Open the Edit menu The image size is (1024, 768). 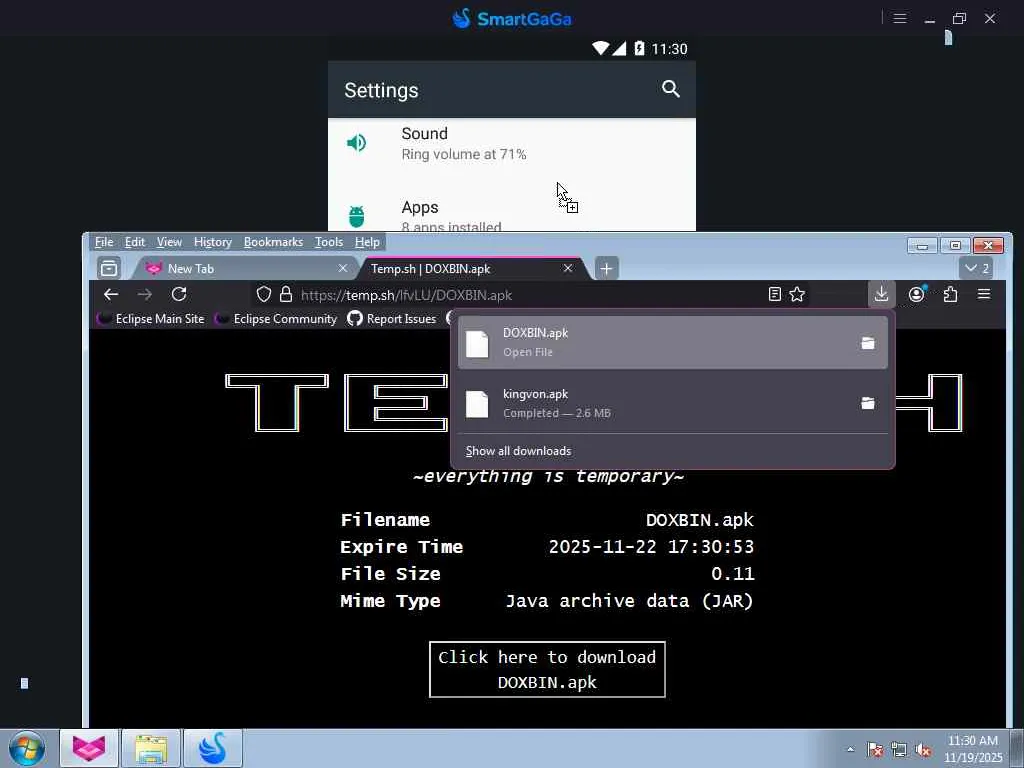(x=135, y=242)
